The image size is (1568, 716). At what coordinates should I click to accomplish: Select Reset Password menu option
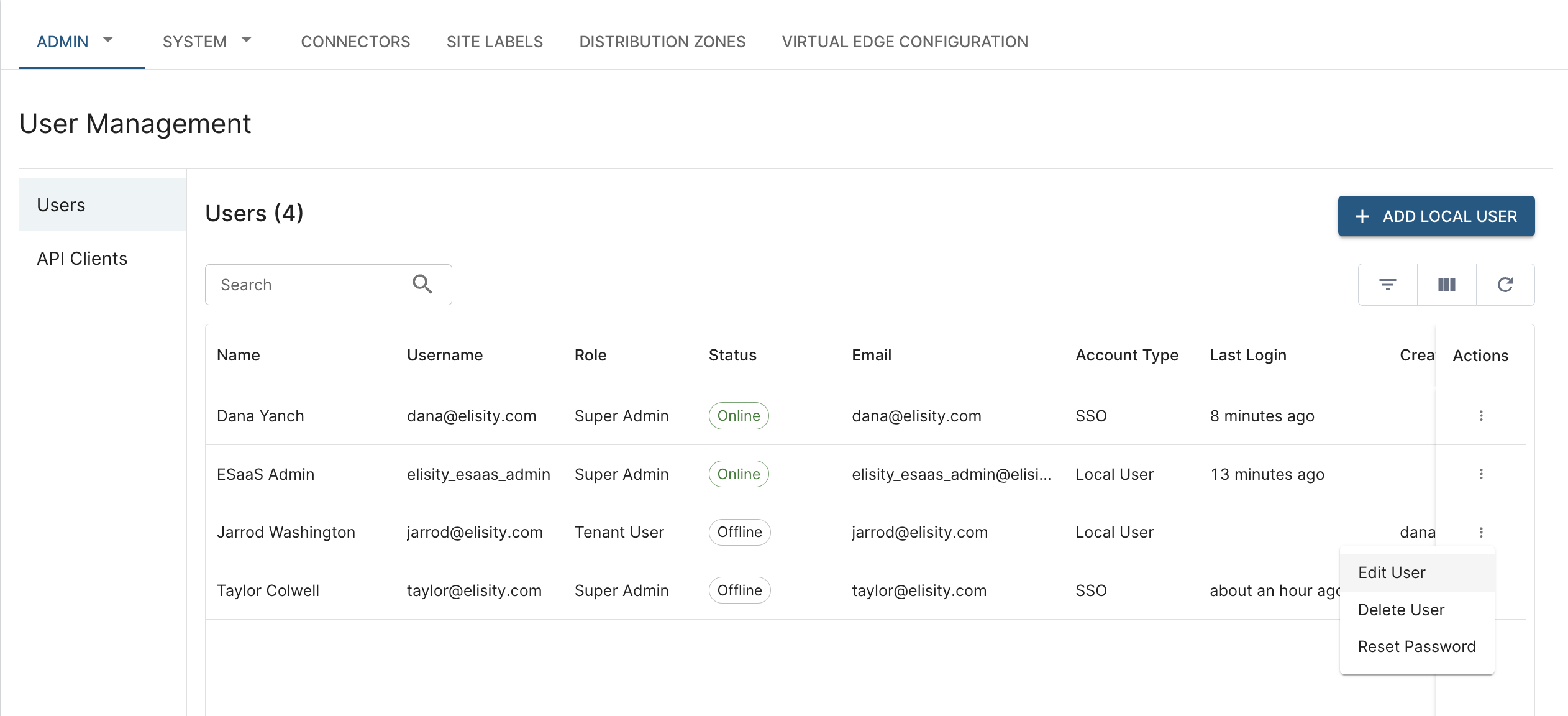[1416, 646]
